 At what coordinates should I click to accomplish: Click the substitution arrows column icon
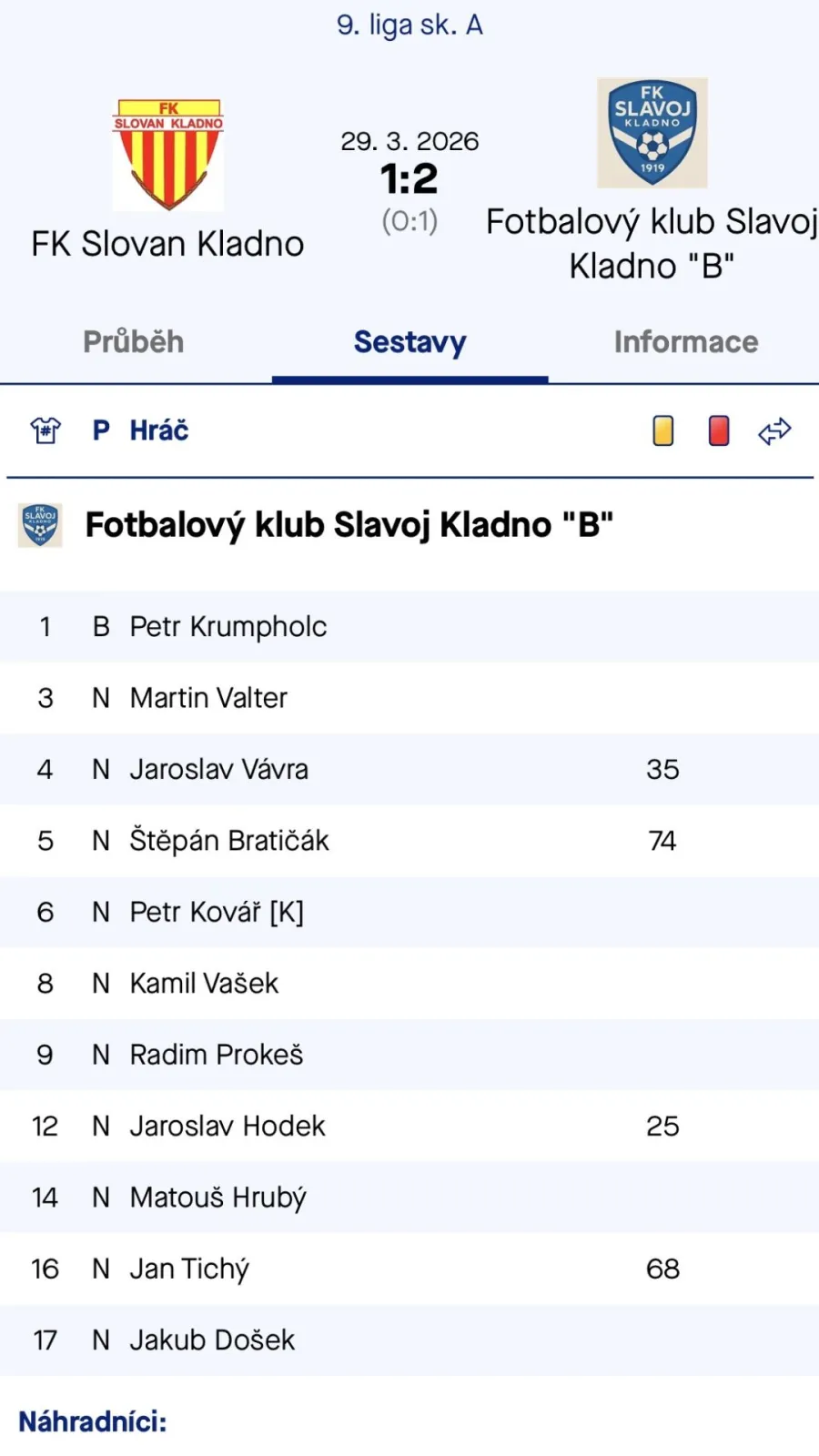tap(774, 430)
